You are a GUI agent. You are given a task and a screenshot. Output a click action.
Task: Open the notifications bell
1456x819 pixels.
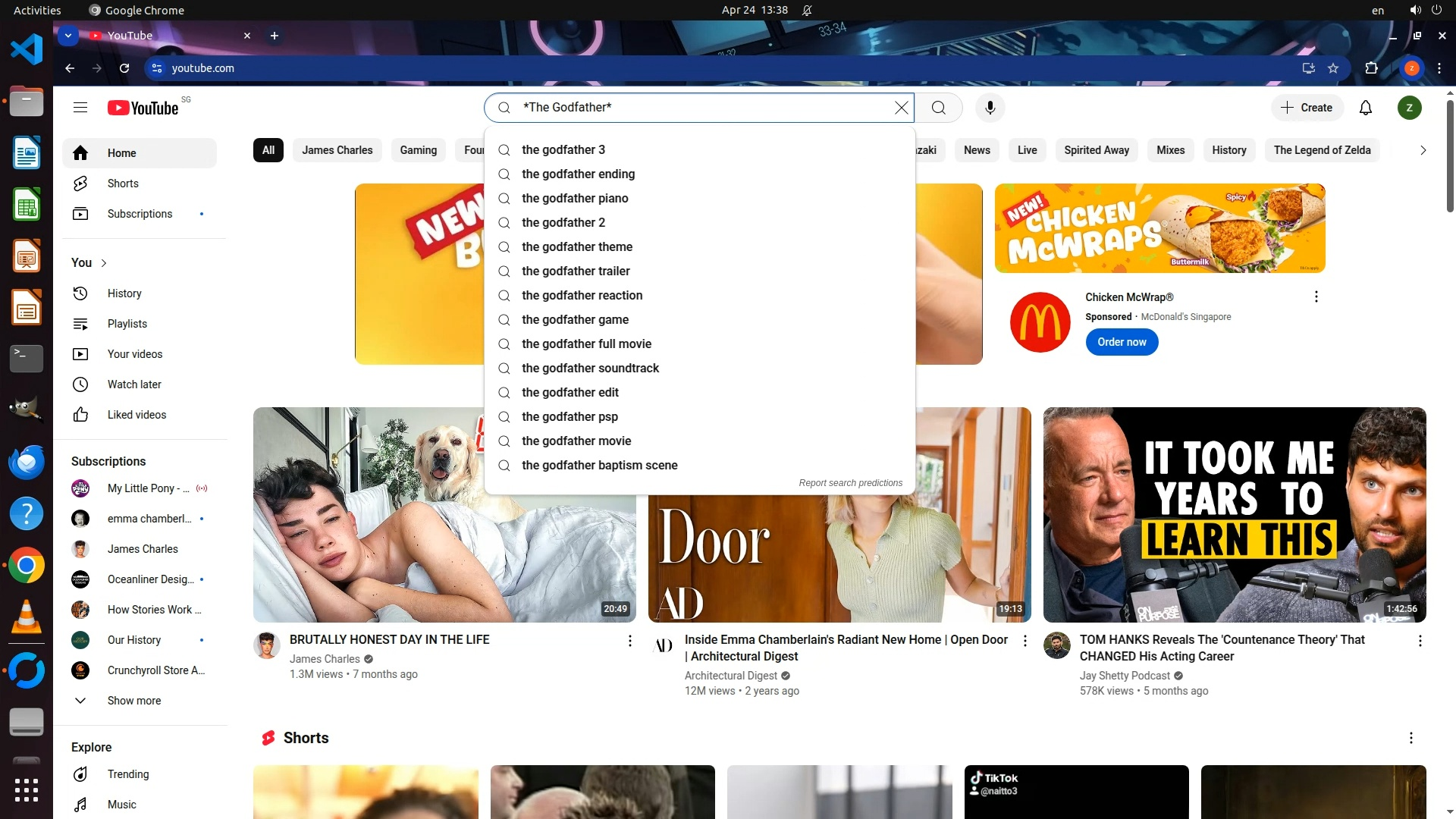point(1366,108)
